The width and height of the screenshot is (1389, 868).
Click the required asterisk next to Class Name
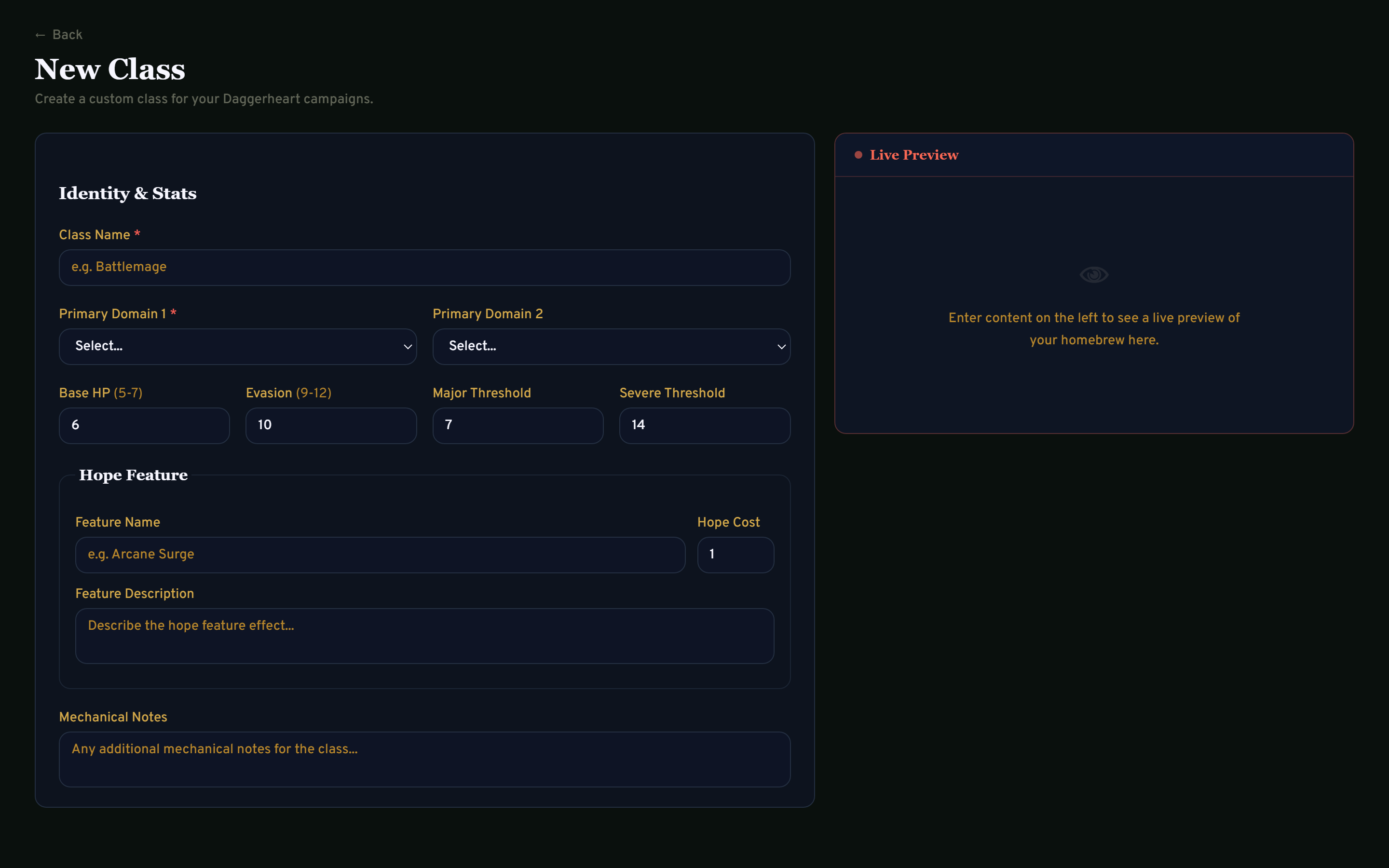138,234
